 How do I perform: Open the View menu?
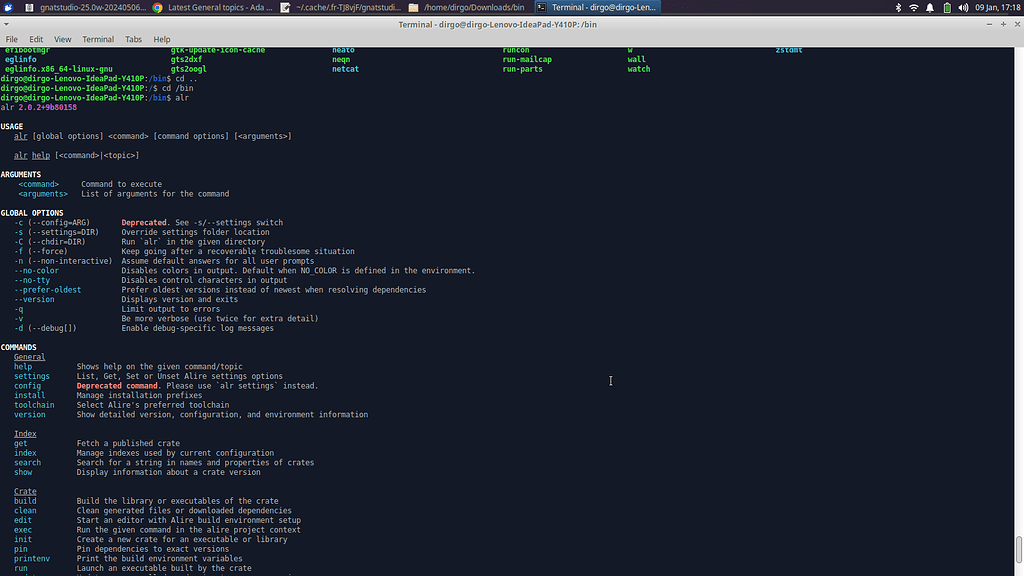click(62, 39)
